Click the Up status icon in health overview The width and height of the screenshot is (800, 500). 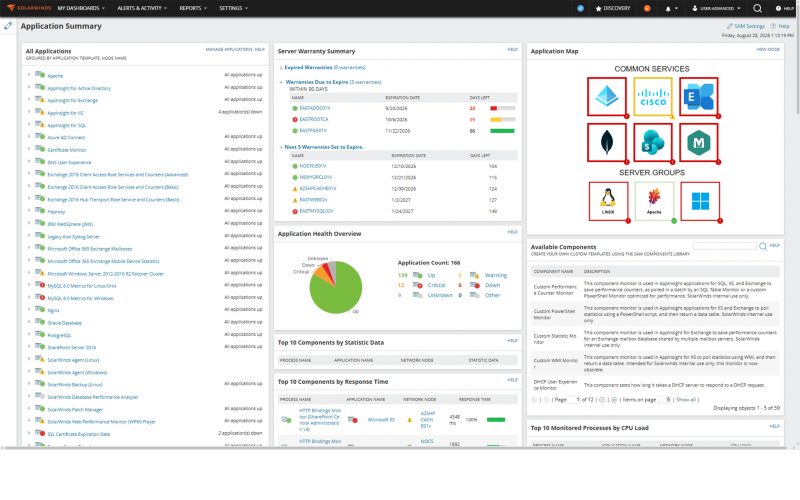pos(417,276)
